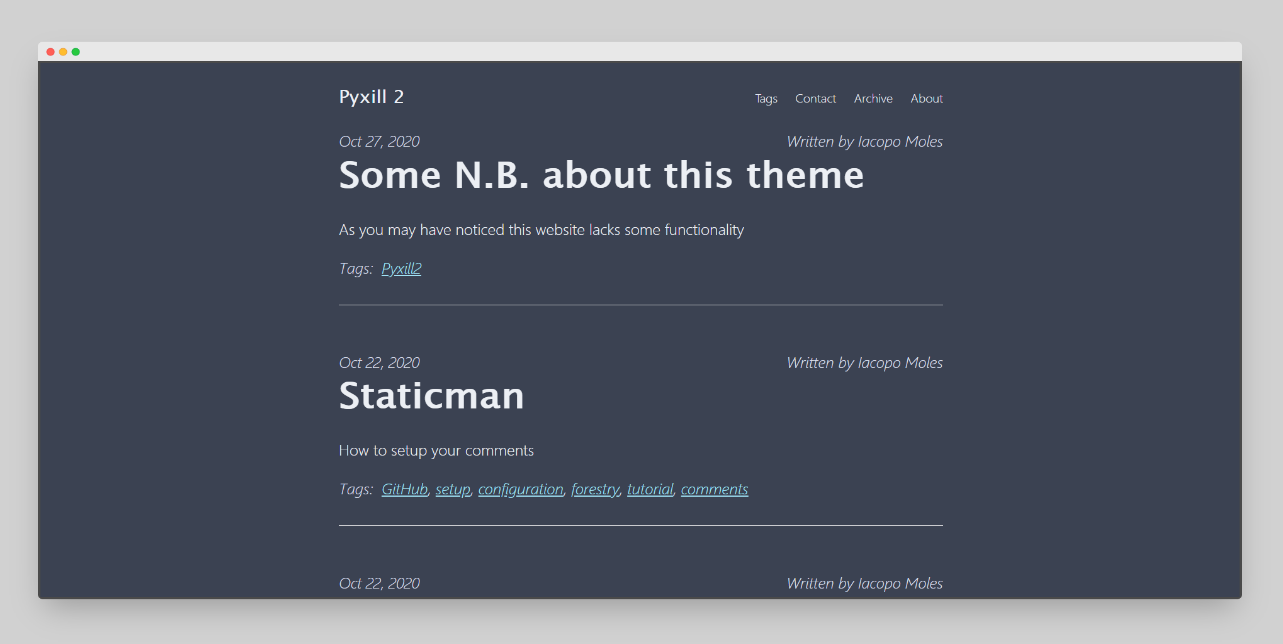Image resolution: width=1283 pixels, height=644 pixels.
Task: Open the Staticman post title
Action: tap(431, 396)
